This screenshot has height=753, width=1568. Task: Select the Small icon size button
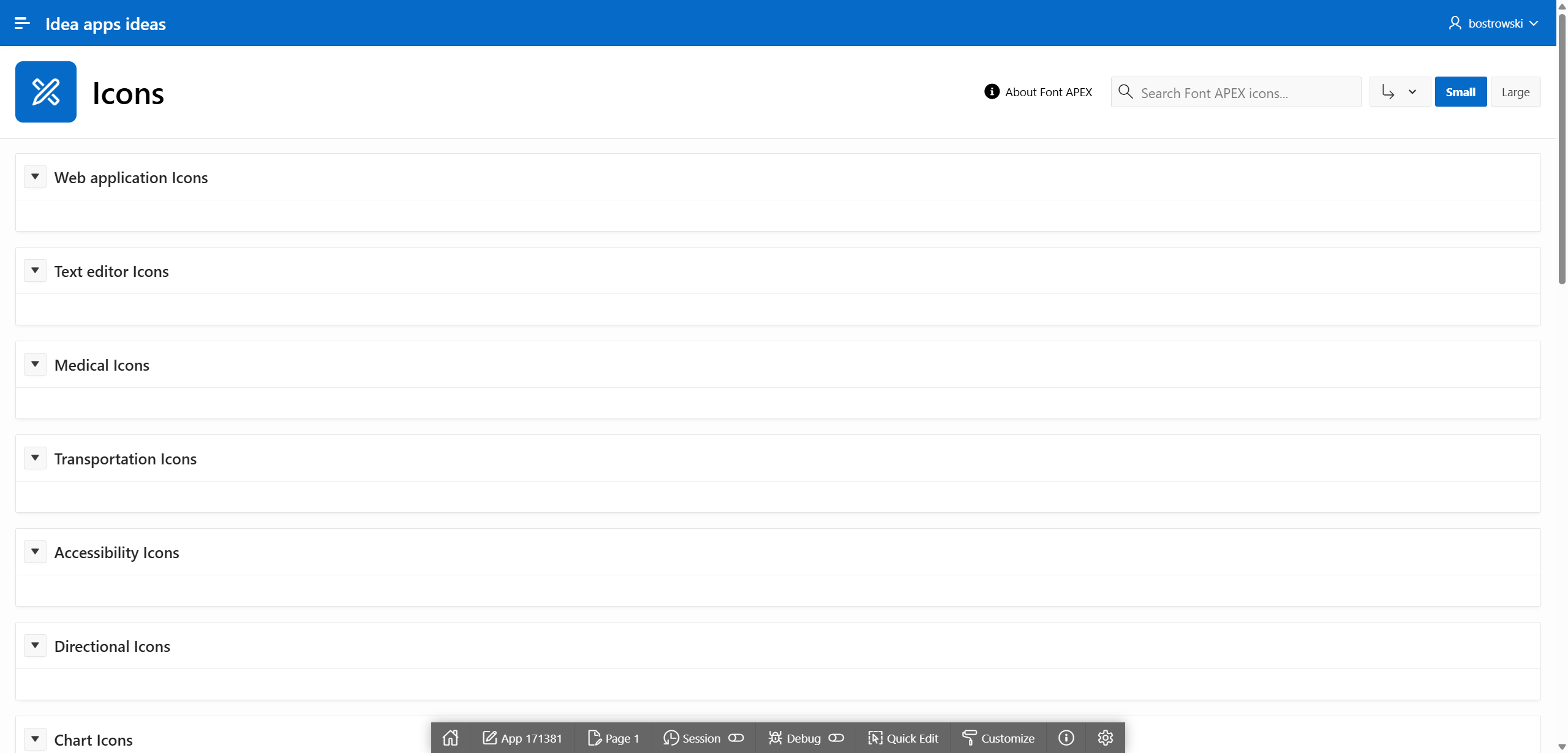click(1460, 92)
